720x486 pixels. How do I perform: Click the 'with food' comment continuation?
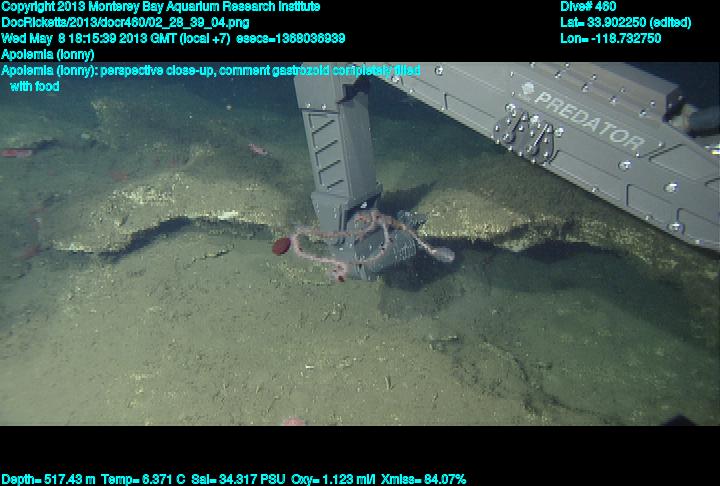(x=35, y=86)
